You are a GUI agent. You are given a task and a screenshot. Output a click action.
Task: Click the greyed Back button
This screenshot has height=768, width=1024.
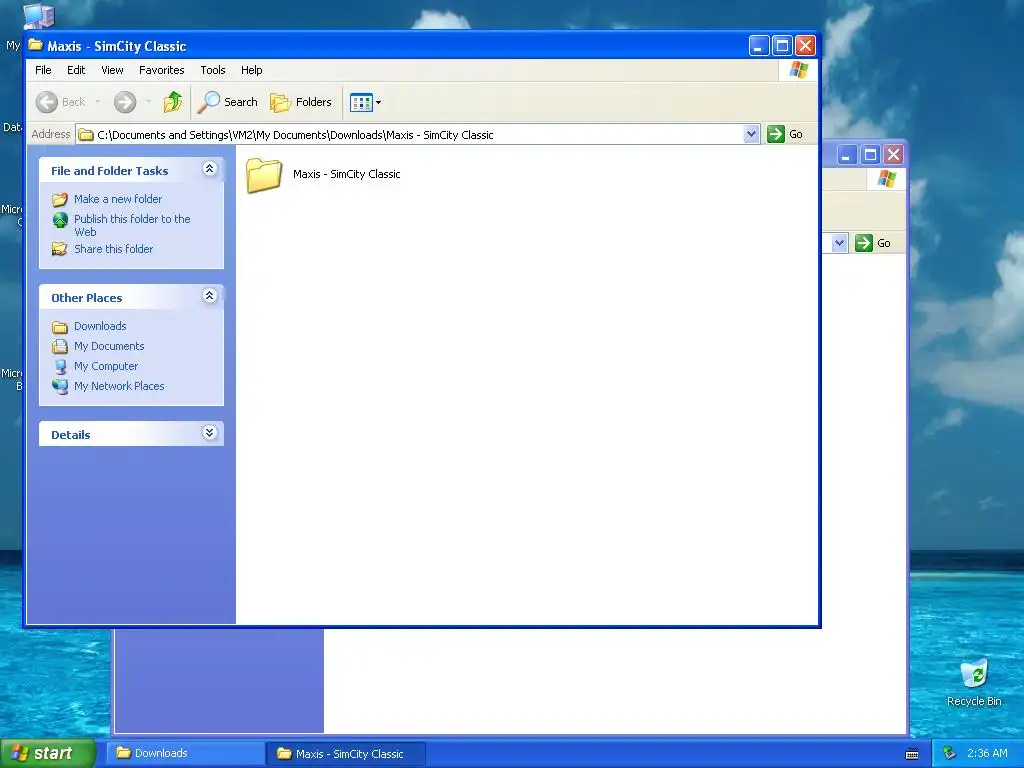[61, 102]
